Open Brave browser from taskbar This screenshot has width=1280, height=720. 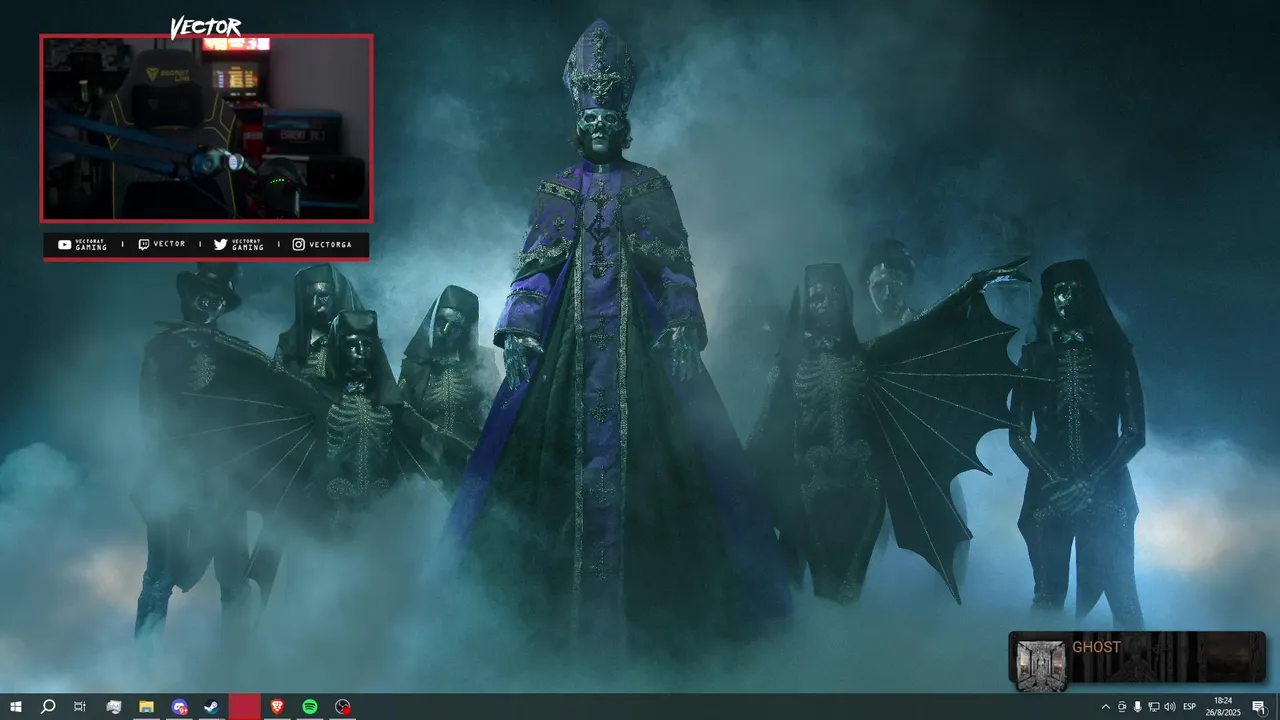277,706
